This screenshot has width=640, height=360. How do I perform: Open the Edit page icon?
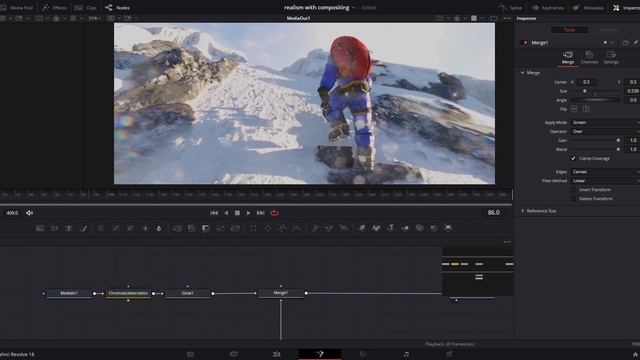coord(276,354)
